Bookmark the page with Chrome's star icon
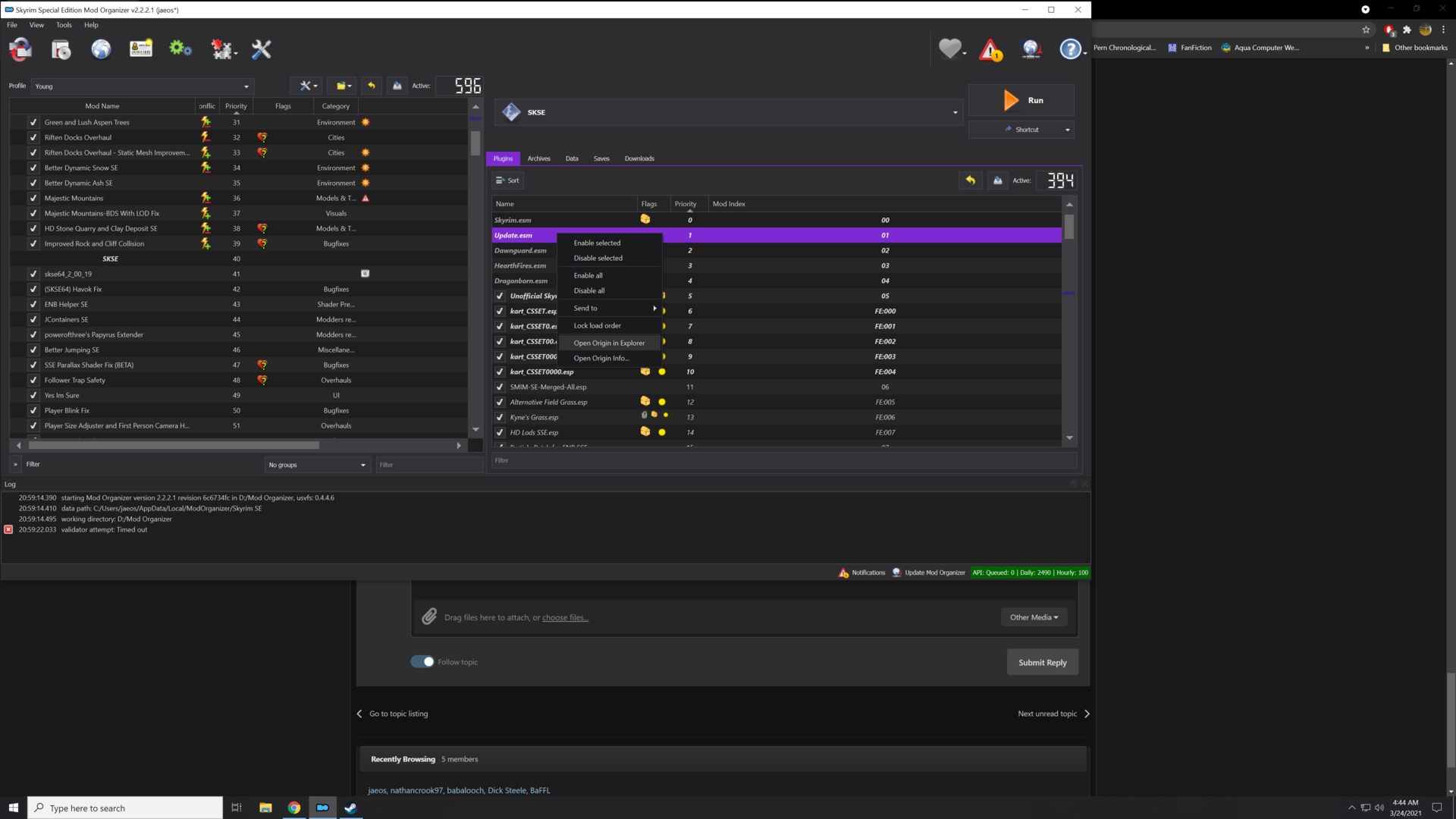The width and height of the screenshot is (1456, 819). point(1366,30)
